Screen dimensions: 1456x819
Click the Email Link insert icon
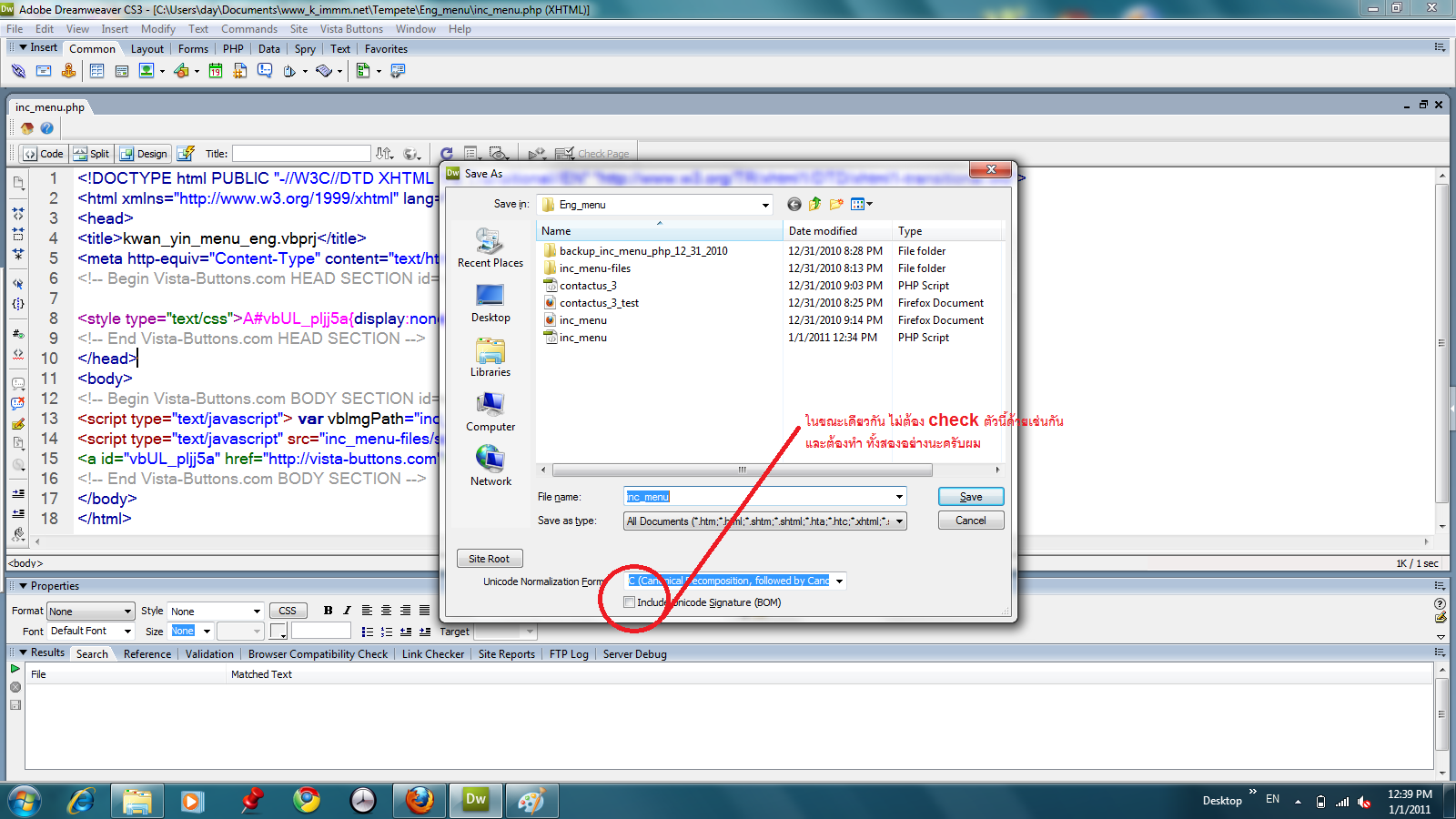click(43, 71)
